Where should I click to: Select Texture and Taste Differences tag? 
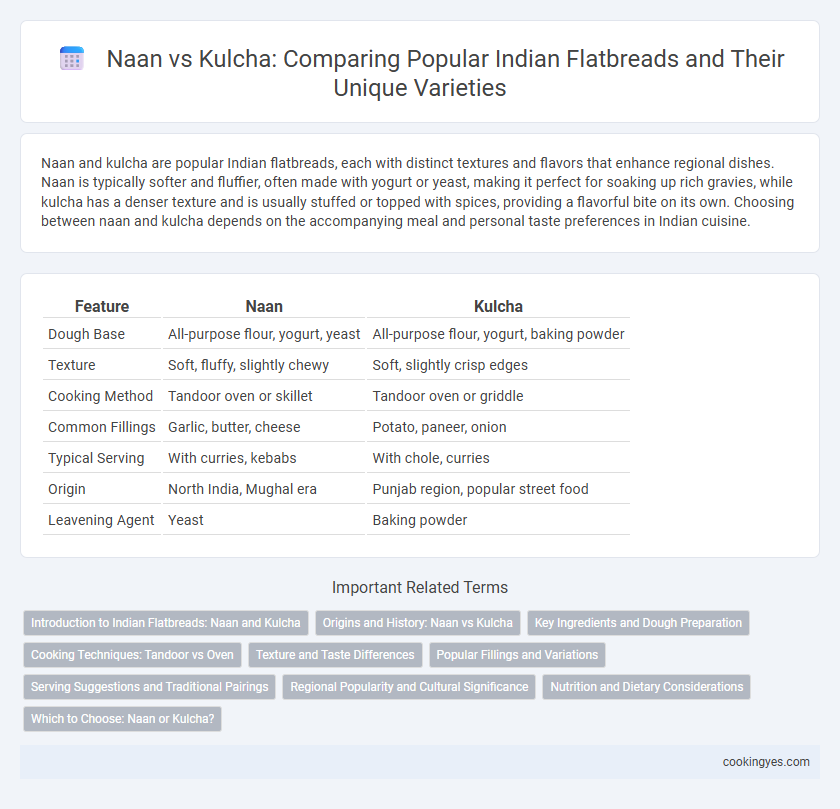pos(335,655)
